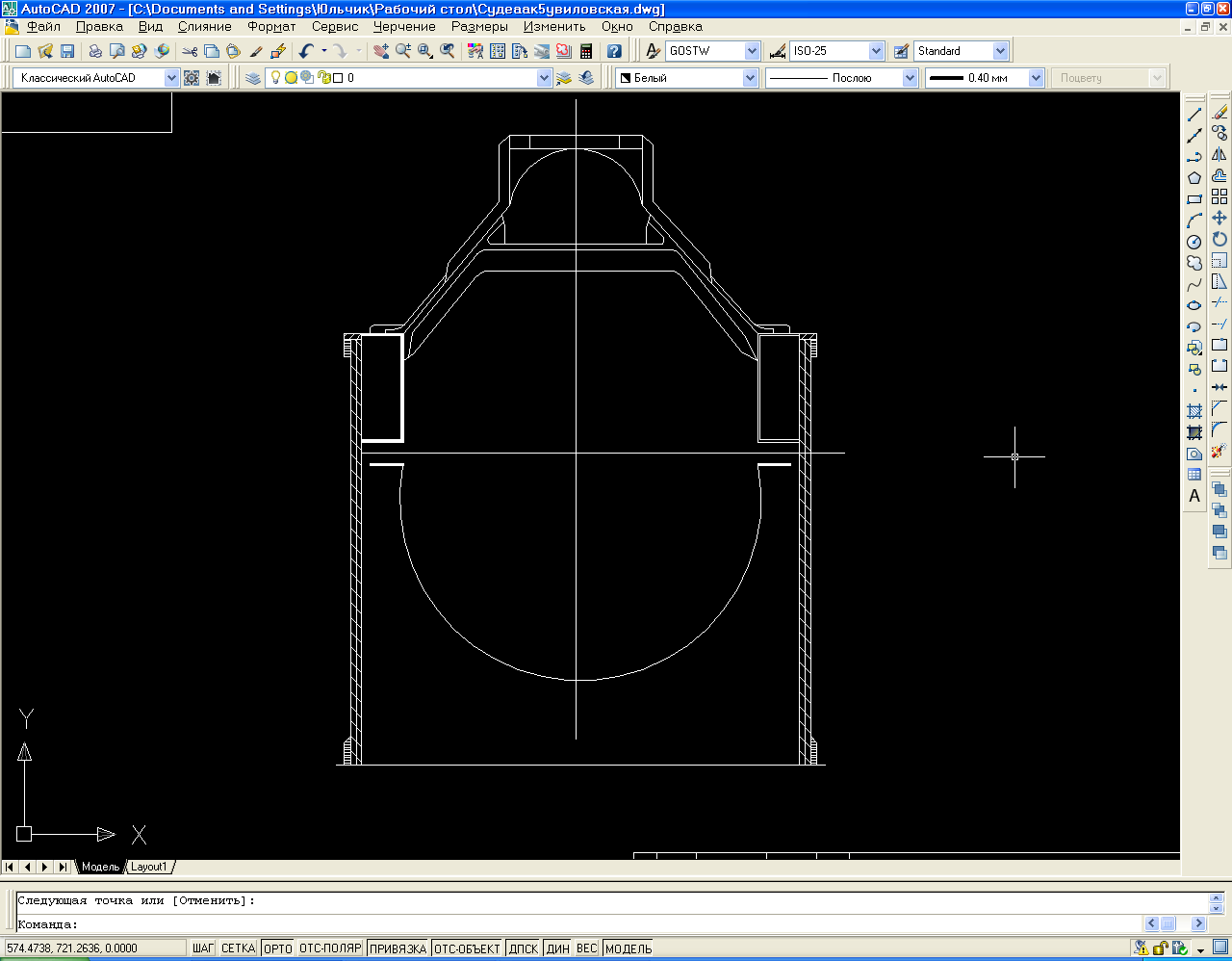This screenshot has height=961, width=1232.
Task: Pick the Circle tool
Action: pyautogui.click(x=1194, y=242)
